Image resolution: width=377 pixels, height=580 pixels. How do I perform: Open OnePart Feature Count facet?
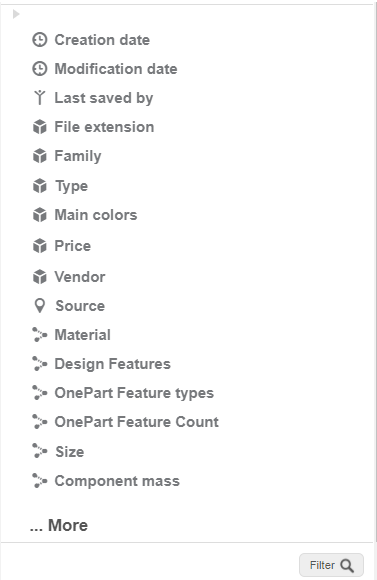[137, 422]
